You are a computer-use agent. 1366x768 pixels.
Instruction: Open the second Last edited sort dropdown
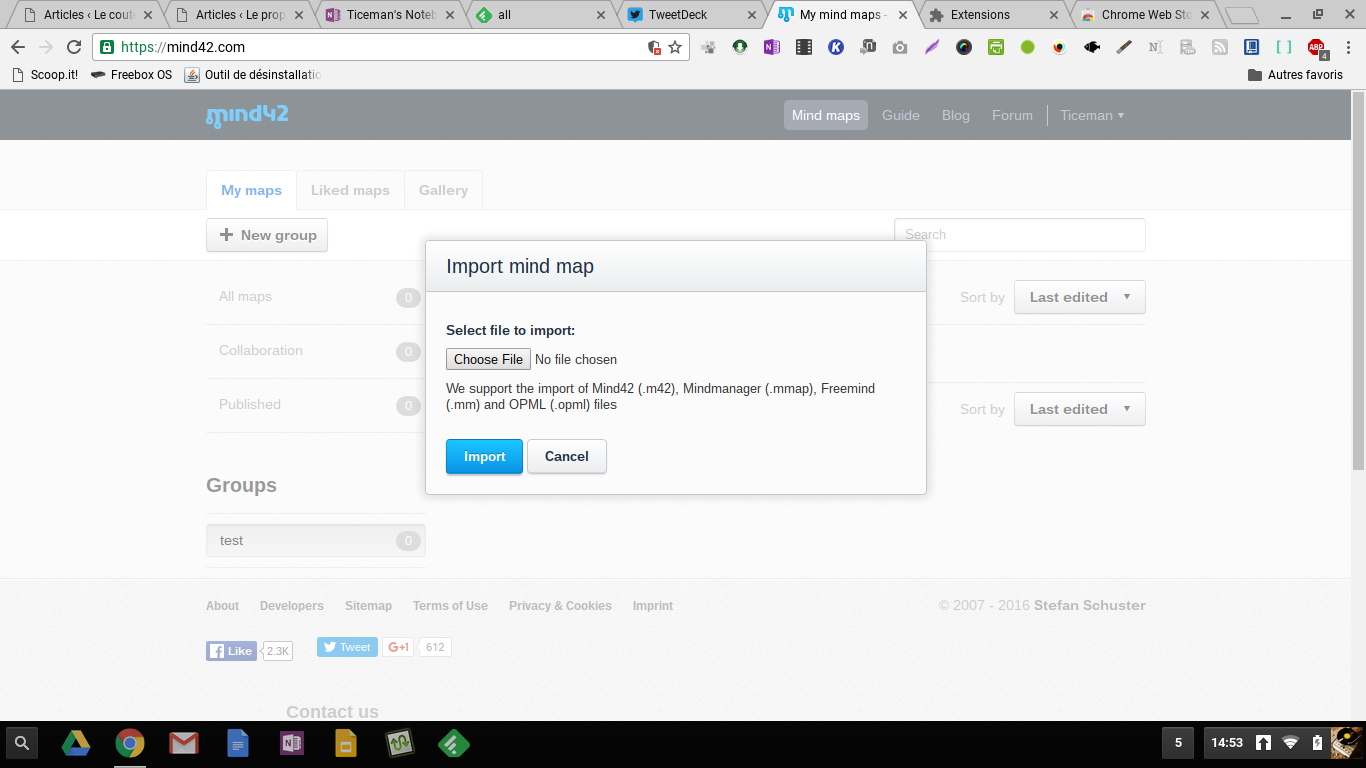click(1080, 409)
